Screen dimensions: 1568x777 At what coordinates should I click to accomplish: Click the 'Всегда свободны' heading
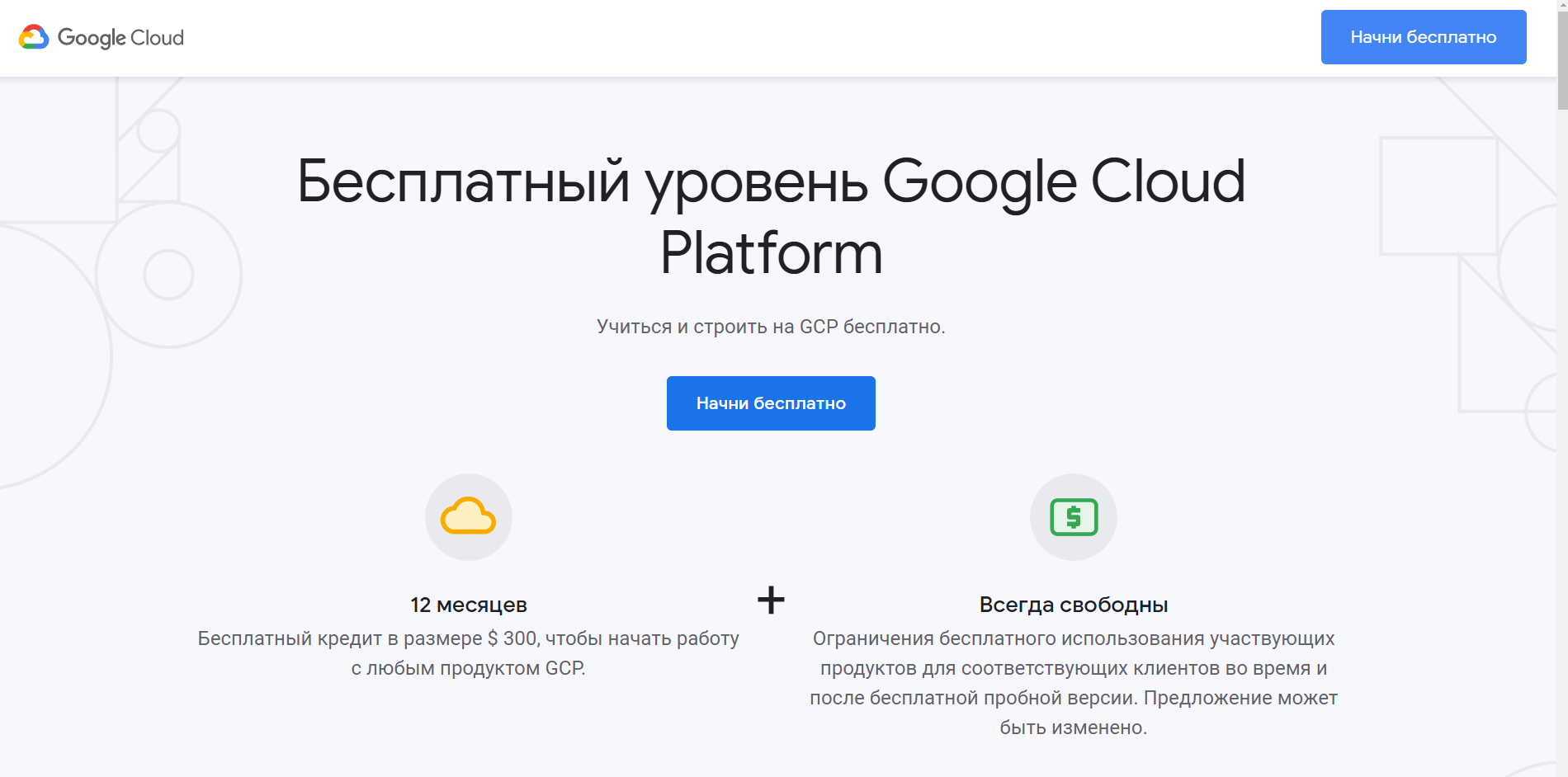(1074, 605)
